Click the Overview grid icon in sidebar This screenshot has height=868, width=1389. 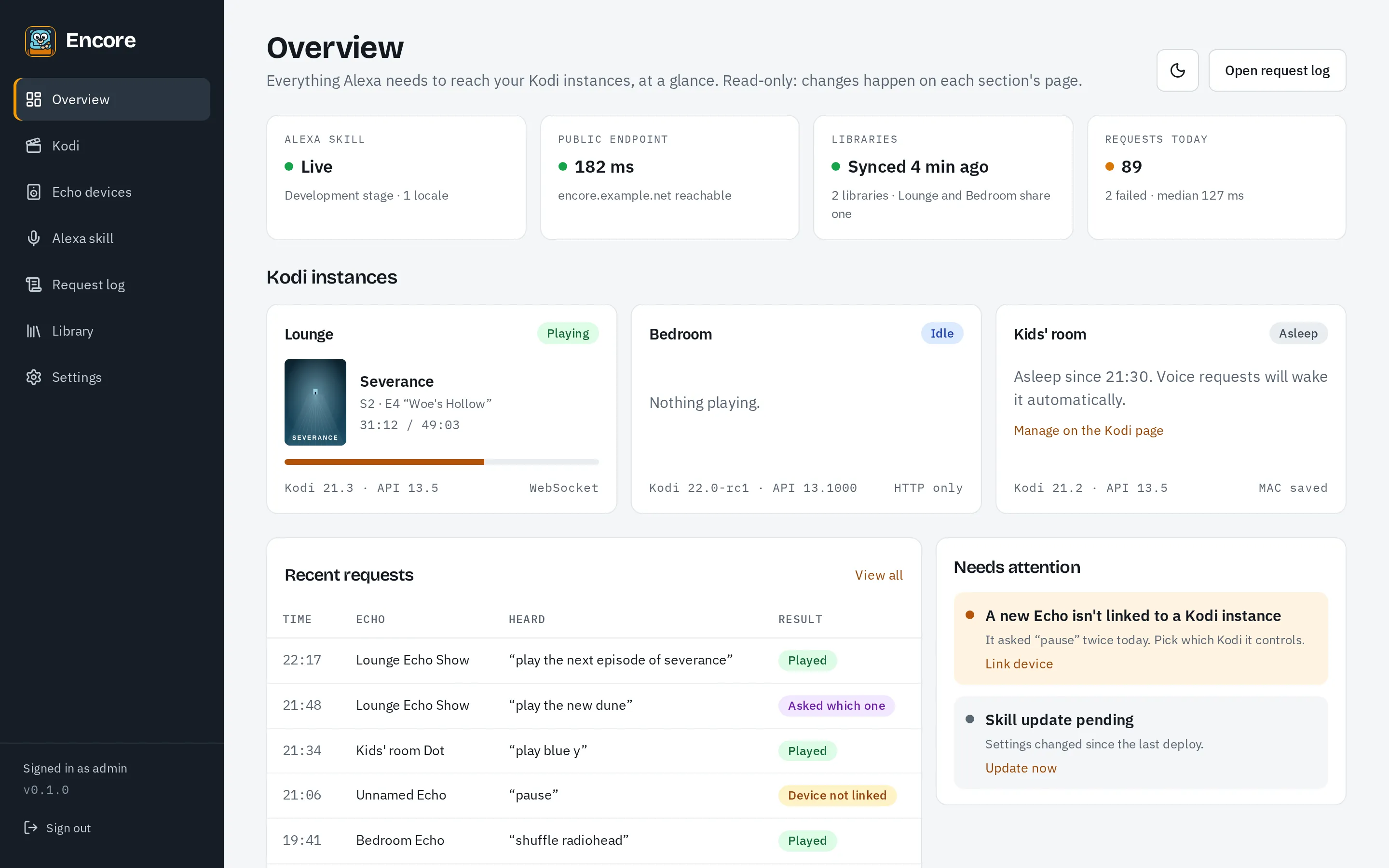point(33,99)
